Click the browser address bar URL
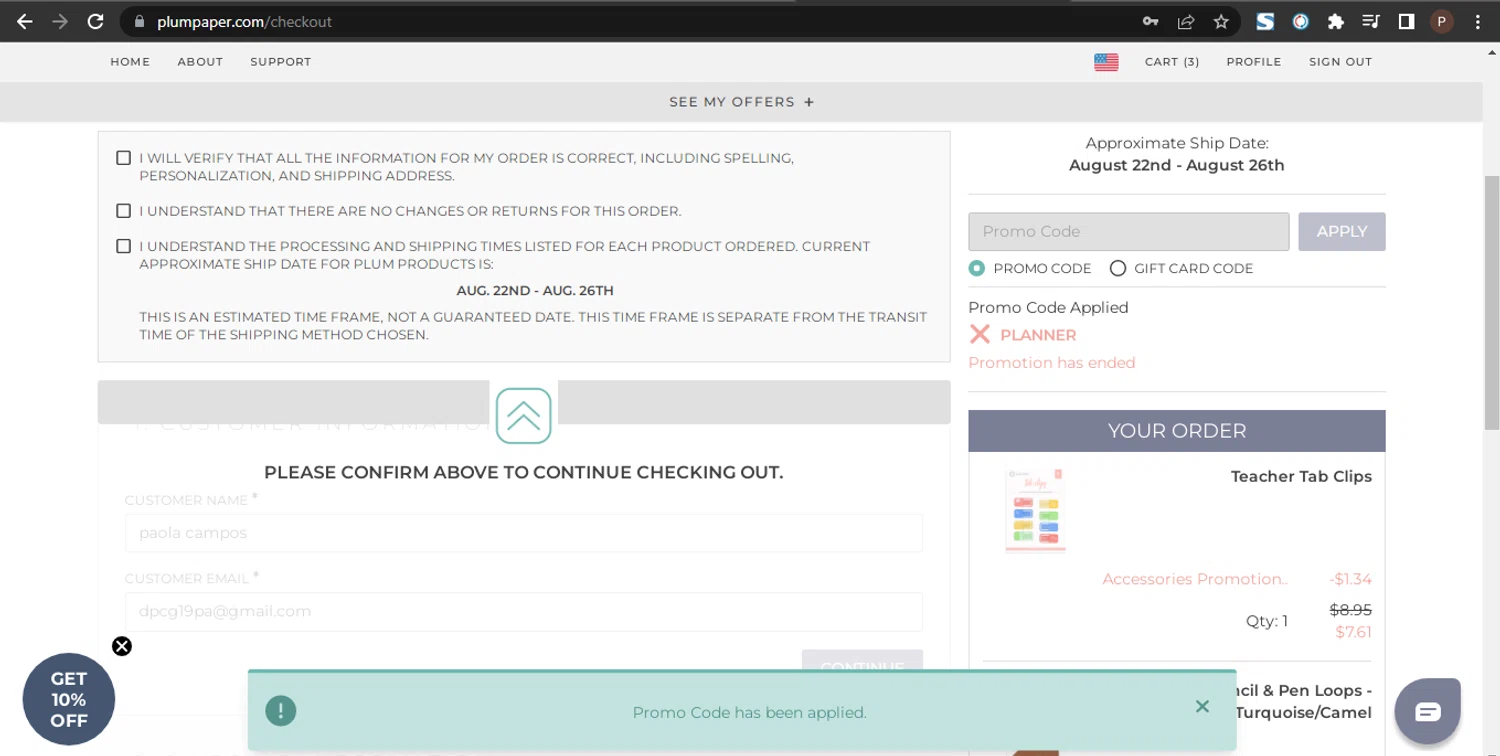This screenshot has width=1500, height=756. (245, 21)
